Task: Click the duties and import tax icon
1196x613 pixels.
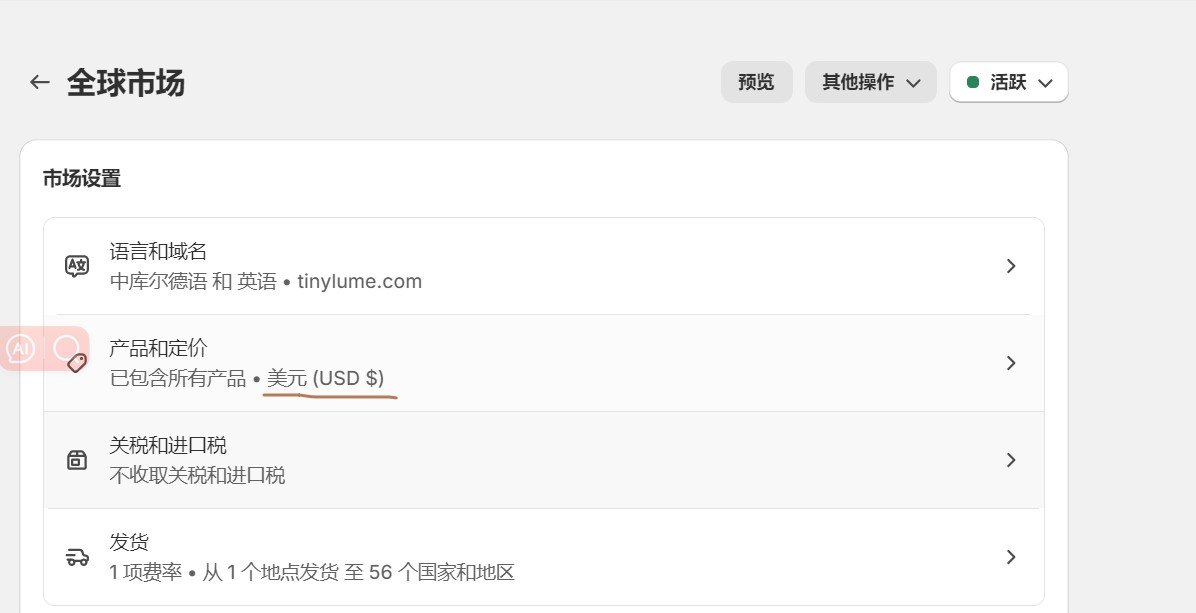Action: [x=77, y=460]
